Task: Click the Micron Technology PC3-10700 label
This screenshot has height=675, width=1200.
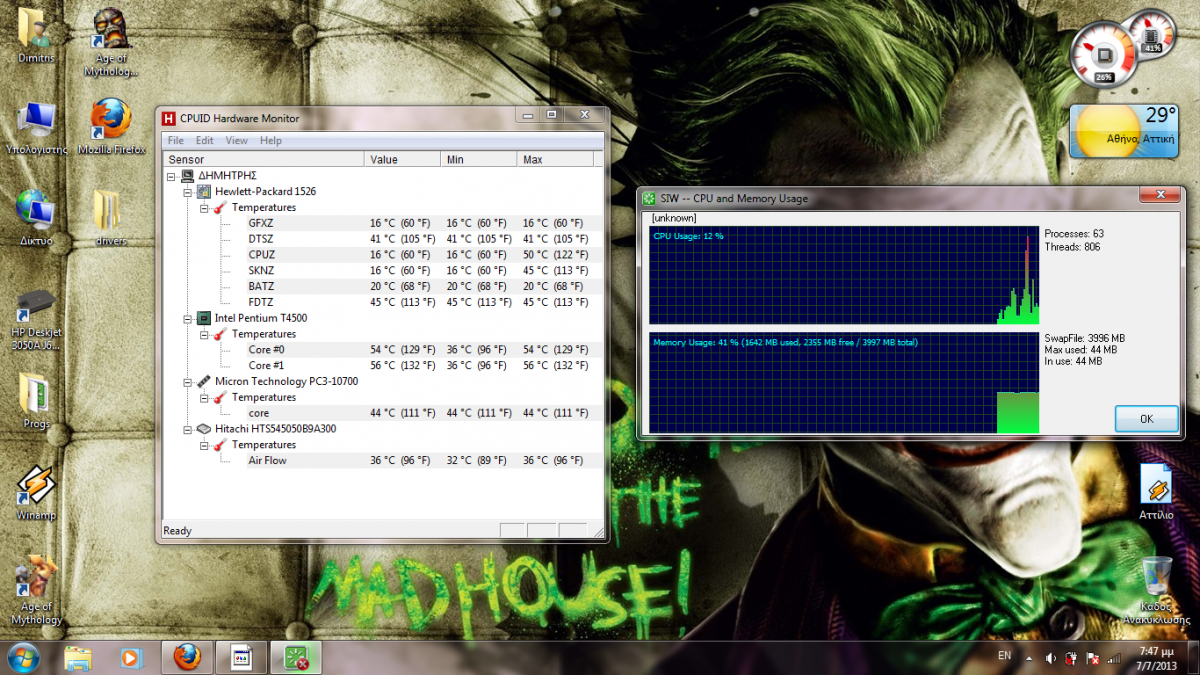Action: pos(286,381)
